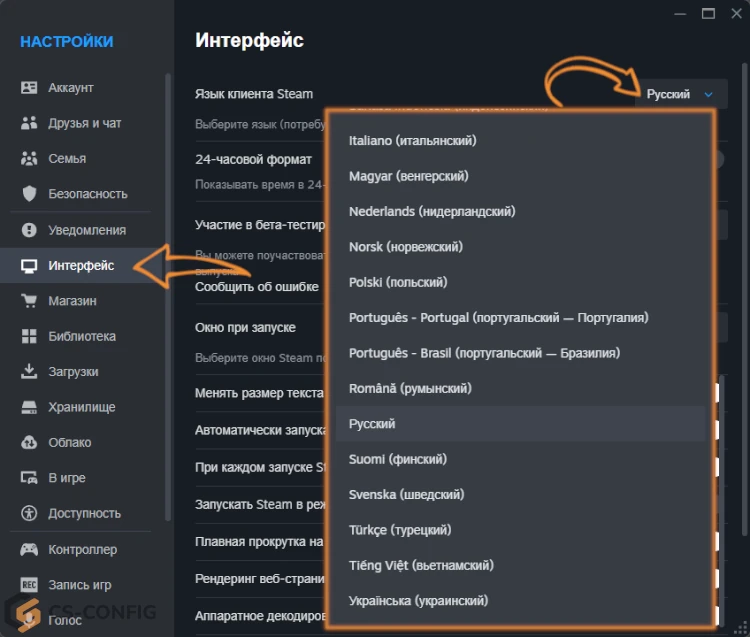Select the Library grid icon
The width and height of the screenshot is (750, 637).
point(29,337)
